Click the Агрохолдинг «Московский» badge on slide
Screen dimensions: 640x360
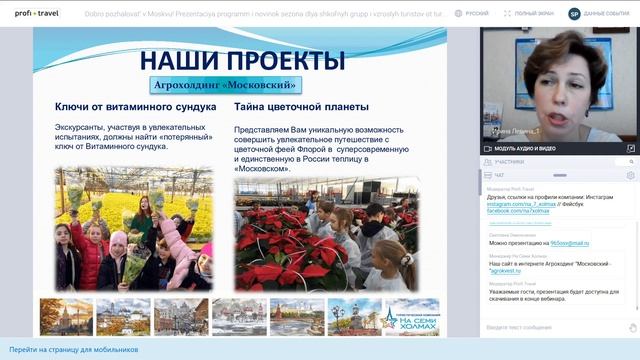tap(225, 85)
